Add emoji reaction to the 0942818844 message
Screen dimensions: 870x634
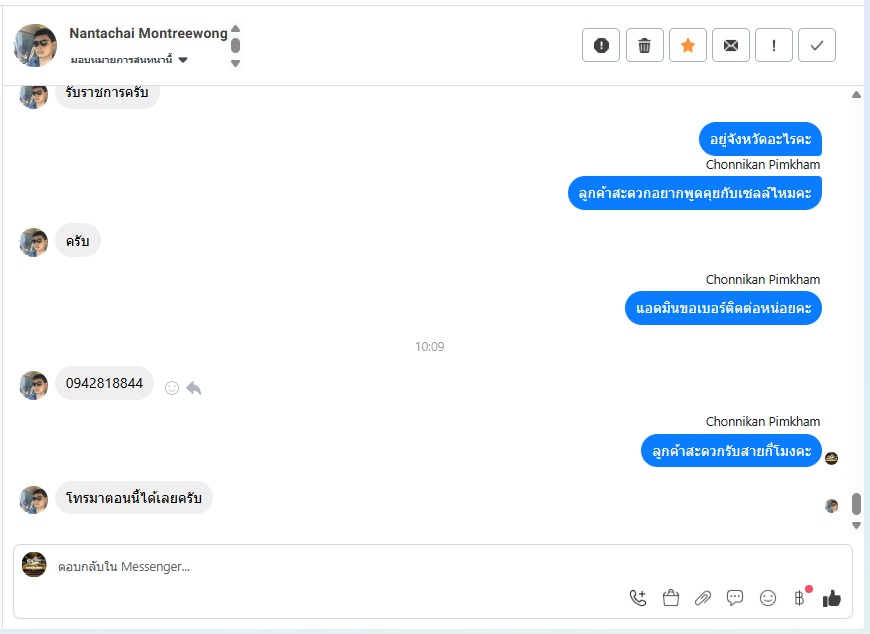coord(172,388)
